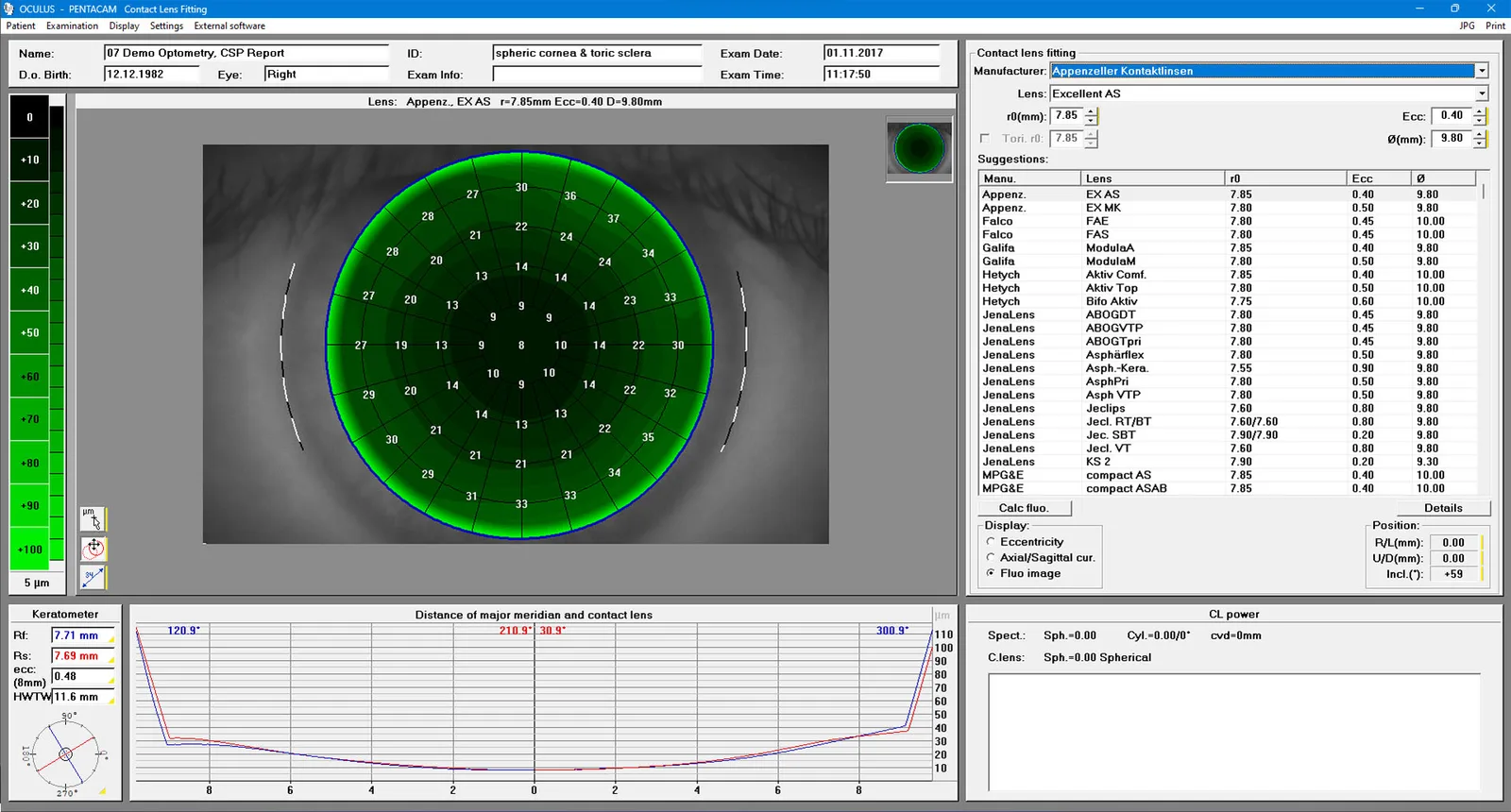Click the empty Exam Info field
1511x812 pixels.
[597, 74]
